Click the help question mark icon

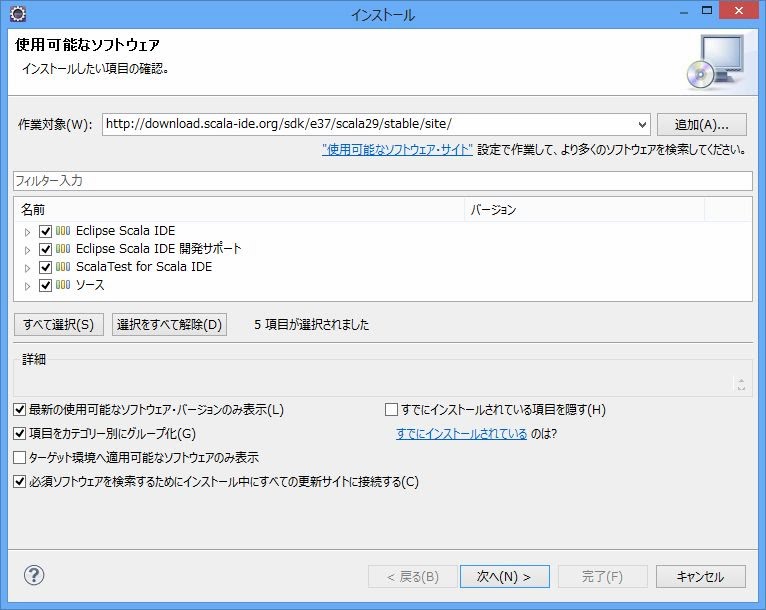click(34, 575)
